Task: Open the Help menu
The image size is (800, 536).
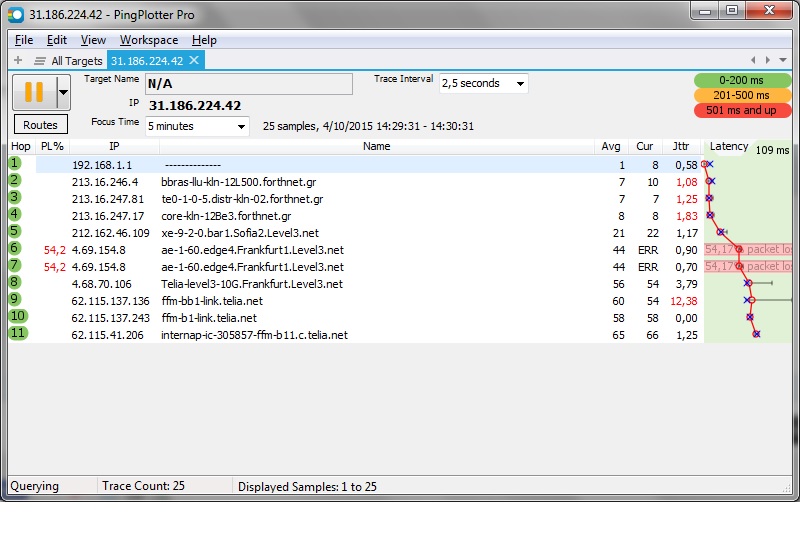Action: coord(204,40)
